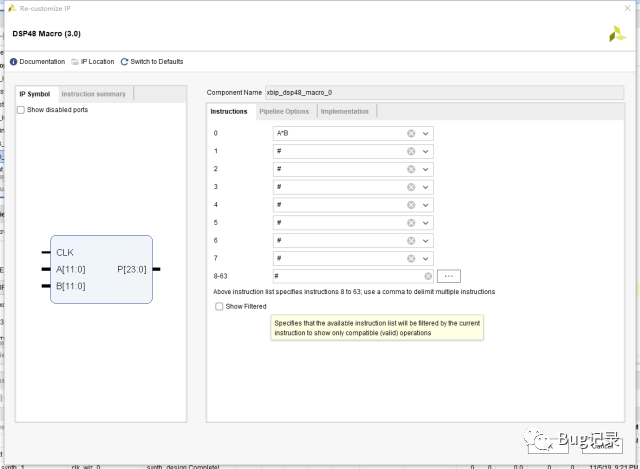Clear instruction 1 field

coord(411,151)
